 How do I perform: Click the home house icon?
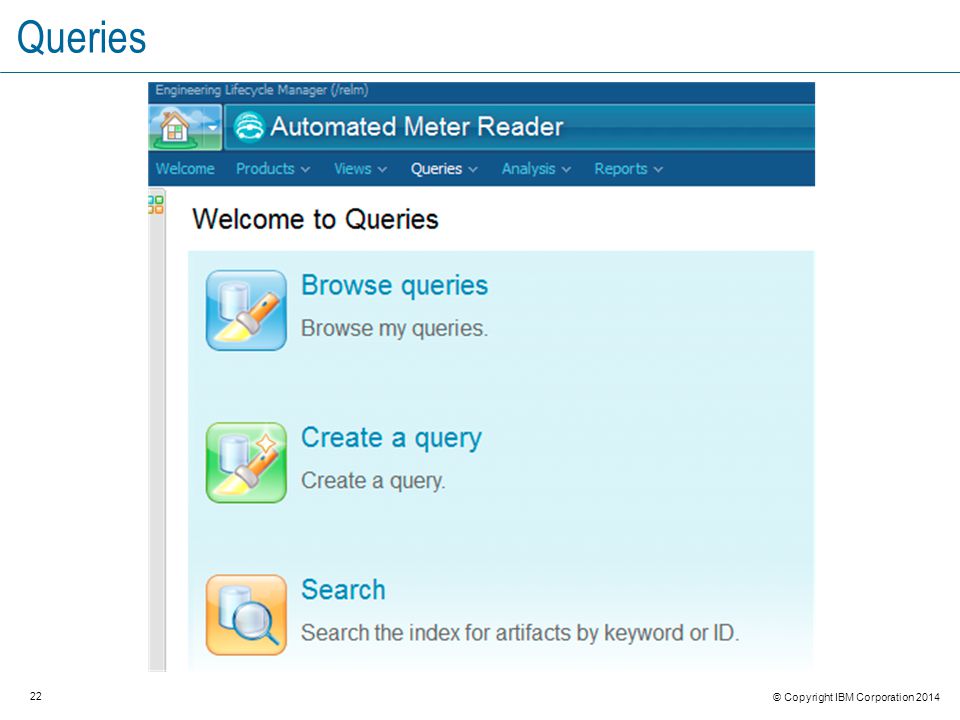point(174,127)
